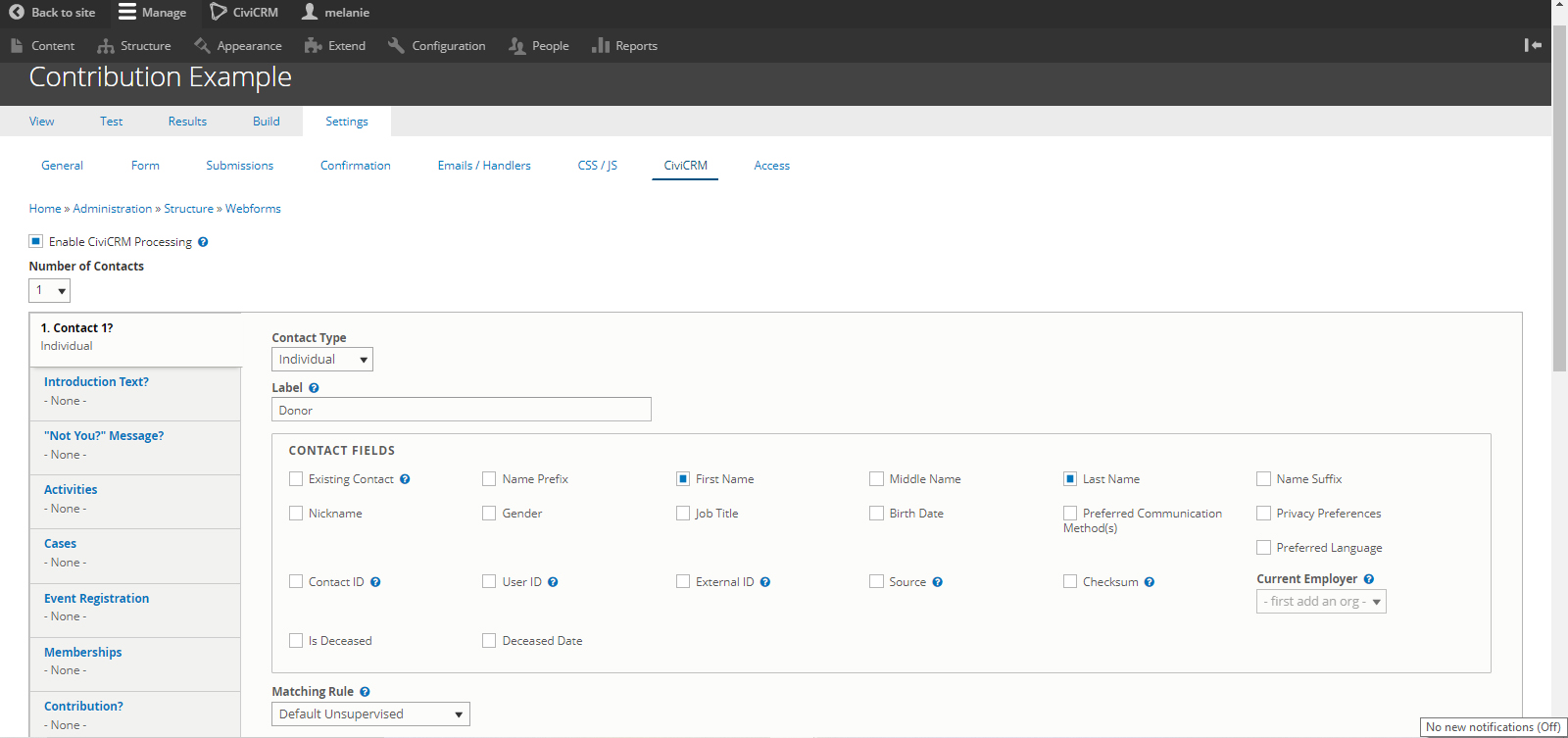Viewport: 1568px width, 738px height.
Task: Enable the Name Prefix checkbox
Action: (489, 479)
